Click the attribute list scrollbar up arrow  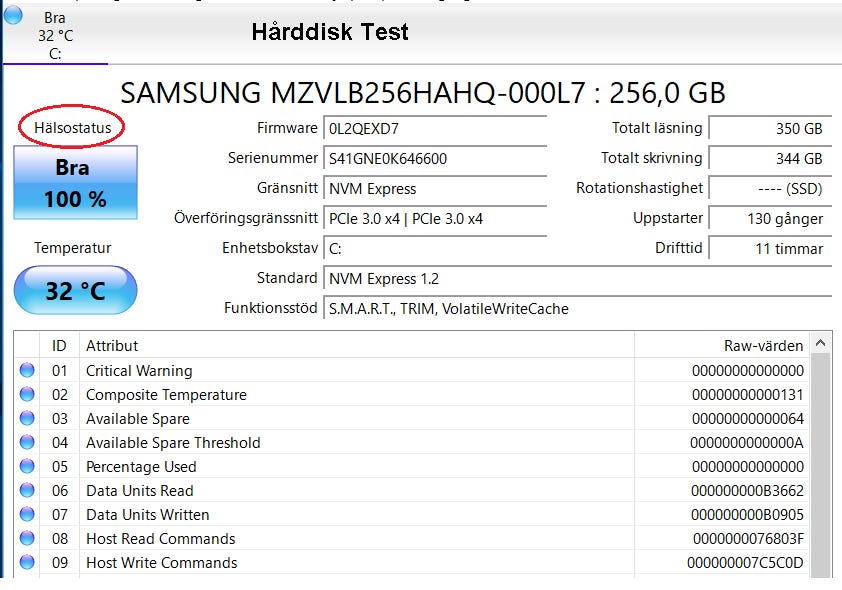coord(821,343)
